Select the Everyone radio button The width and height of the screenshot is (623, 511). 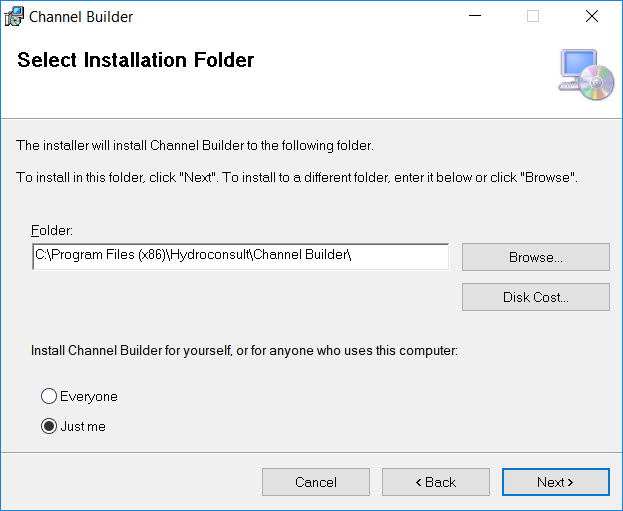click(x=48, y=397)
